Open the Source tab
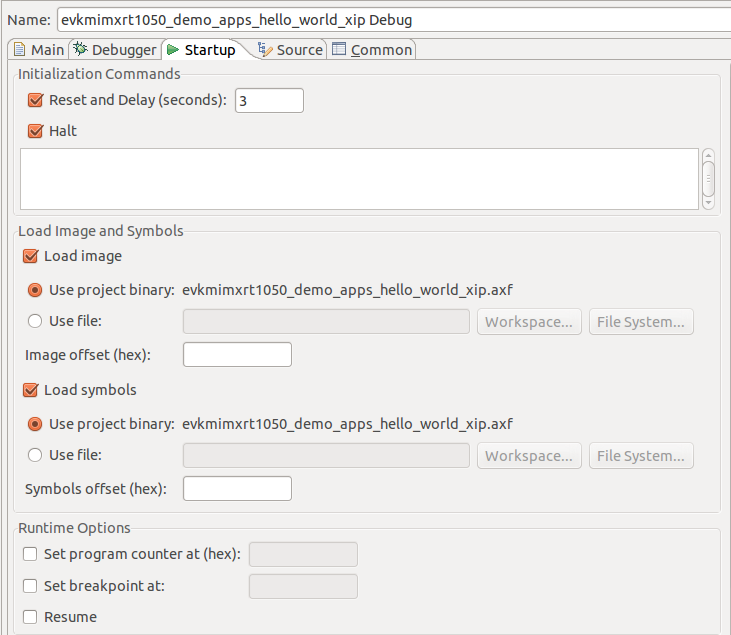Image resolution: width=731 pixels, height=635 pixels. 290,49
